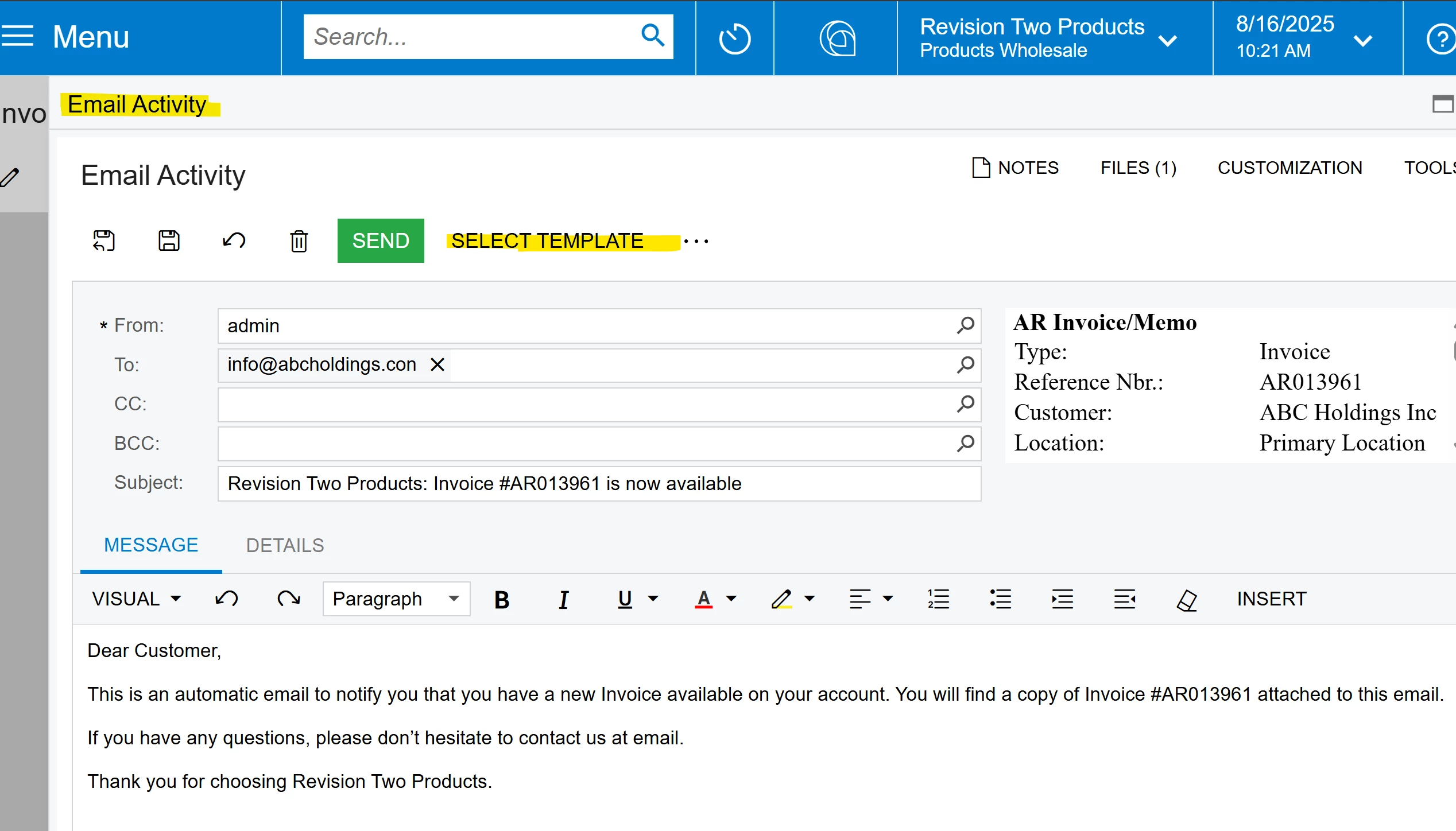The height and width of the screenshot is (831, 1456).
Task: Toggle bold formatting in the editor
Action: 502,599
